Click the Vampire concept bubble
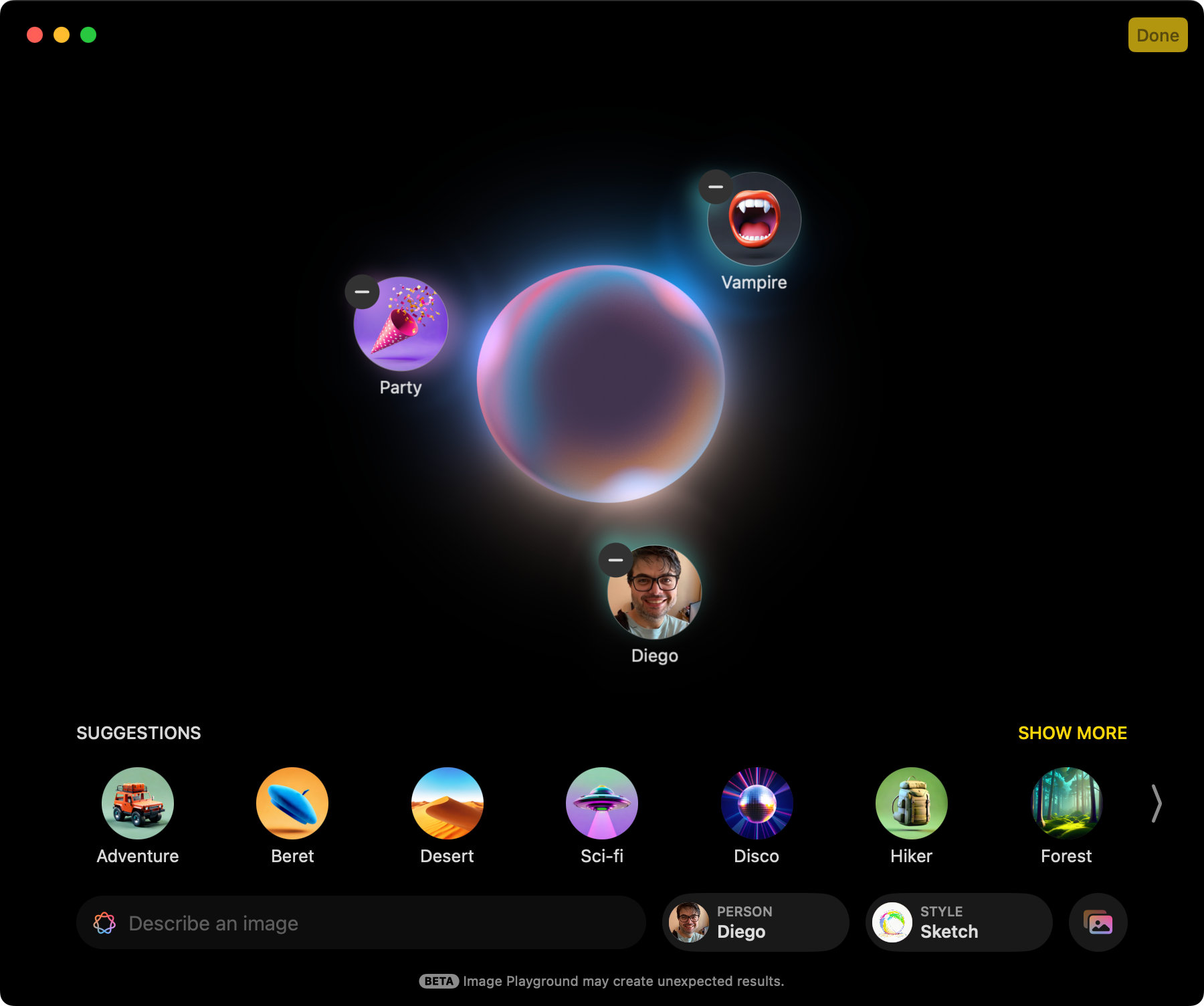 click(x=754, y=223)
